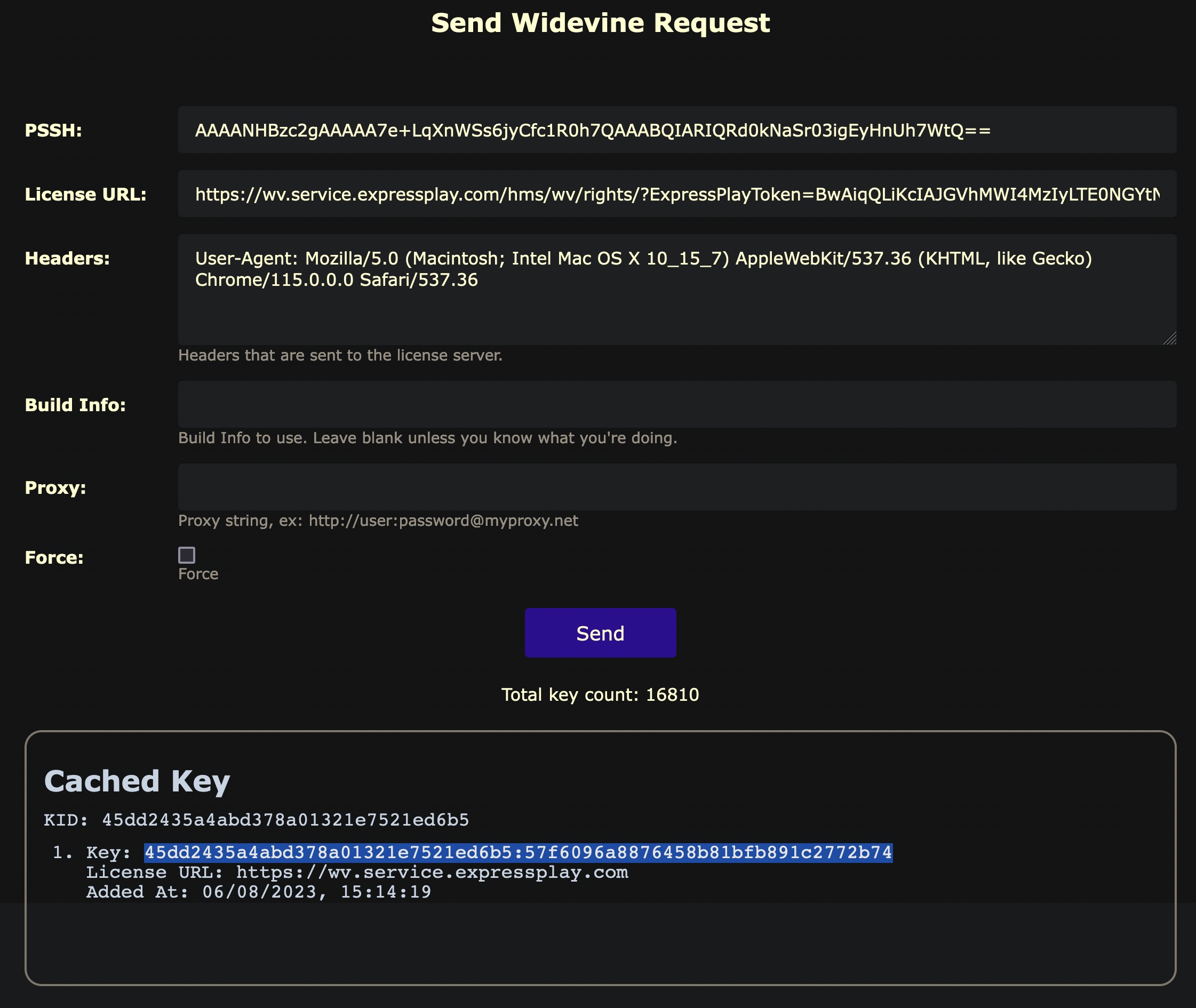Click the bold Build Info label
The width and height of the screenshot is (1196, 1008).
point(75,405)
